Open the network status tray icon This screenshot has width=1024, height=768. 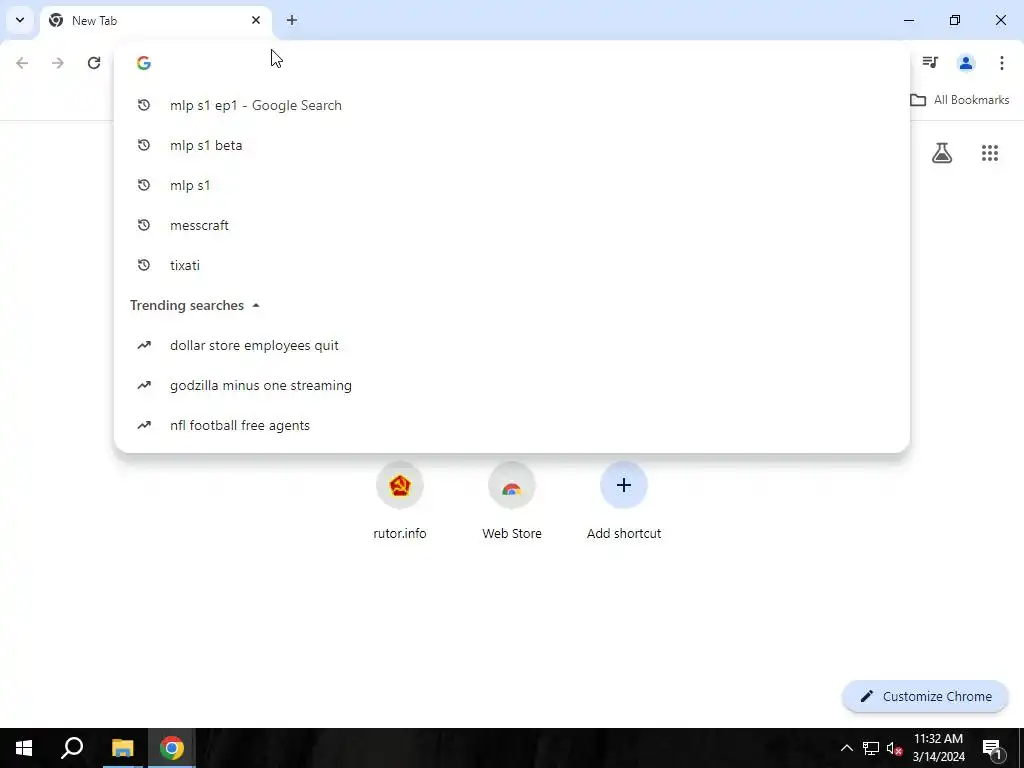871,748
